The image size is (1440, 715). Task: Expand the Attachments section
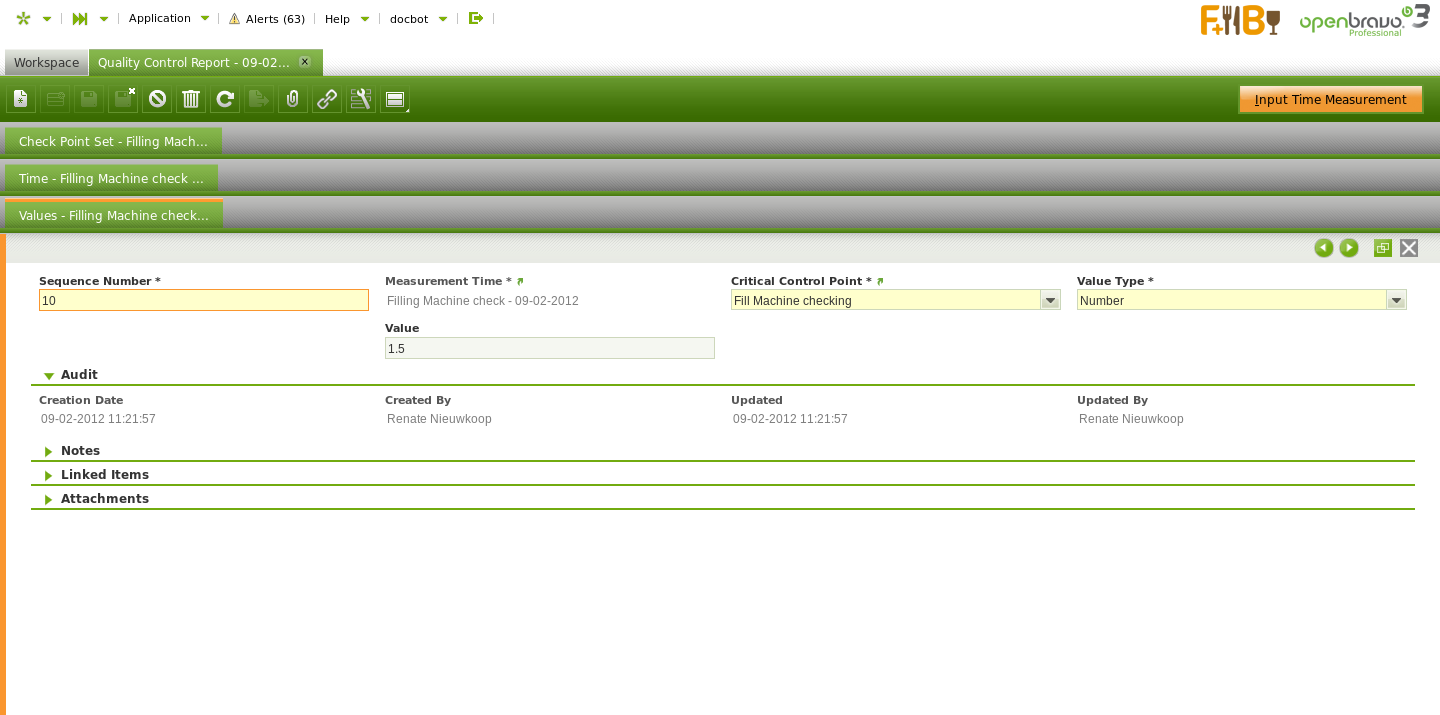coord(49,499)
